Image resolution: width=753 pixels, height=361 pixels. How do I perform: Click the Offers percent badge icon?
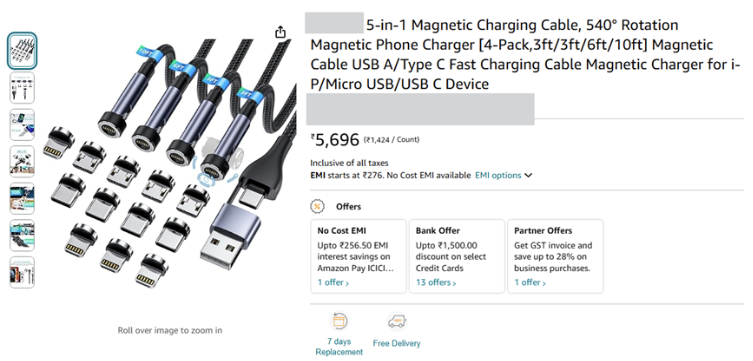coord(317,206)
